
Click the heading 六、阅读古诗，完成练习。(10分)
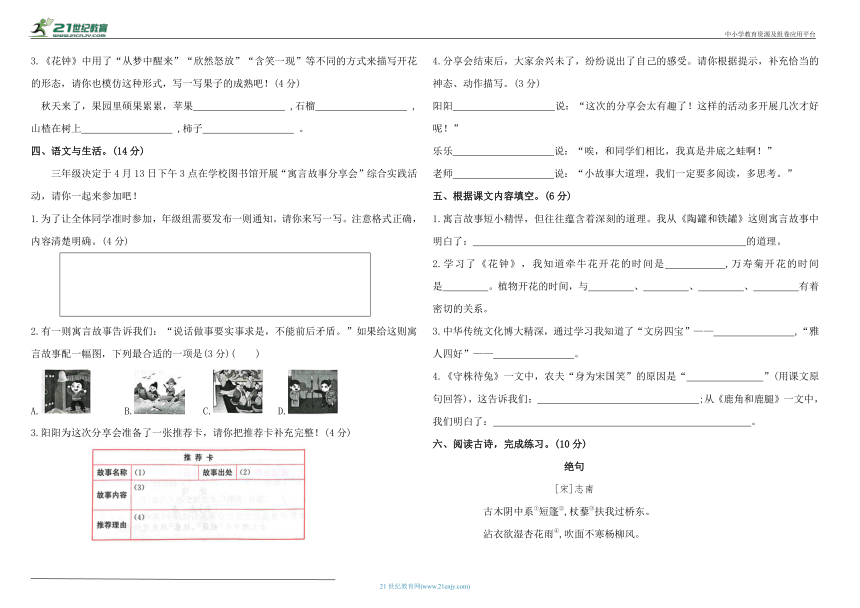(x=509, y=444)
